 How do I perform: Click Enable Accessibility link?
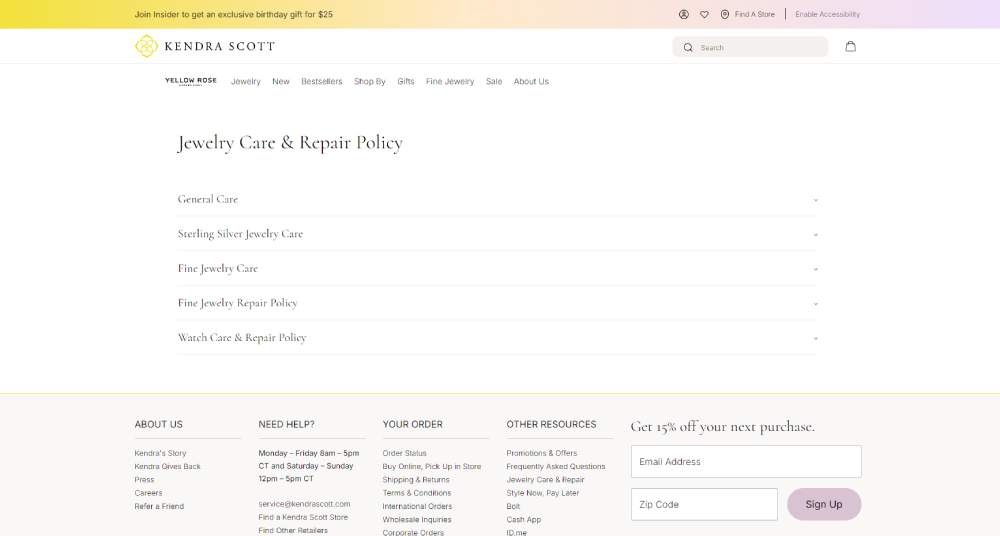tap(827, 14)
